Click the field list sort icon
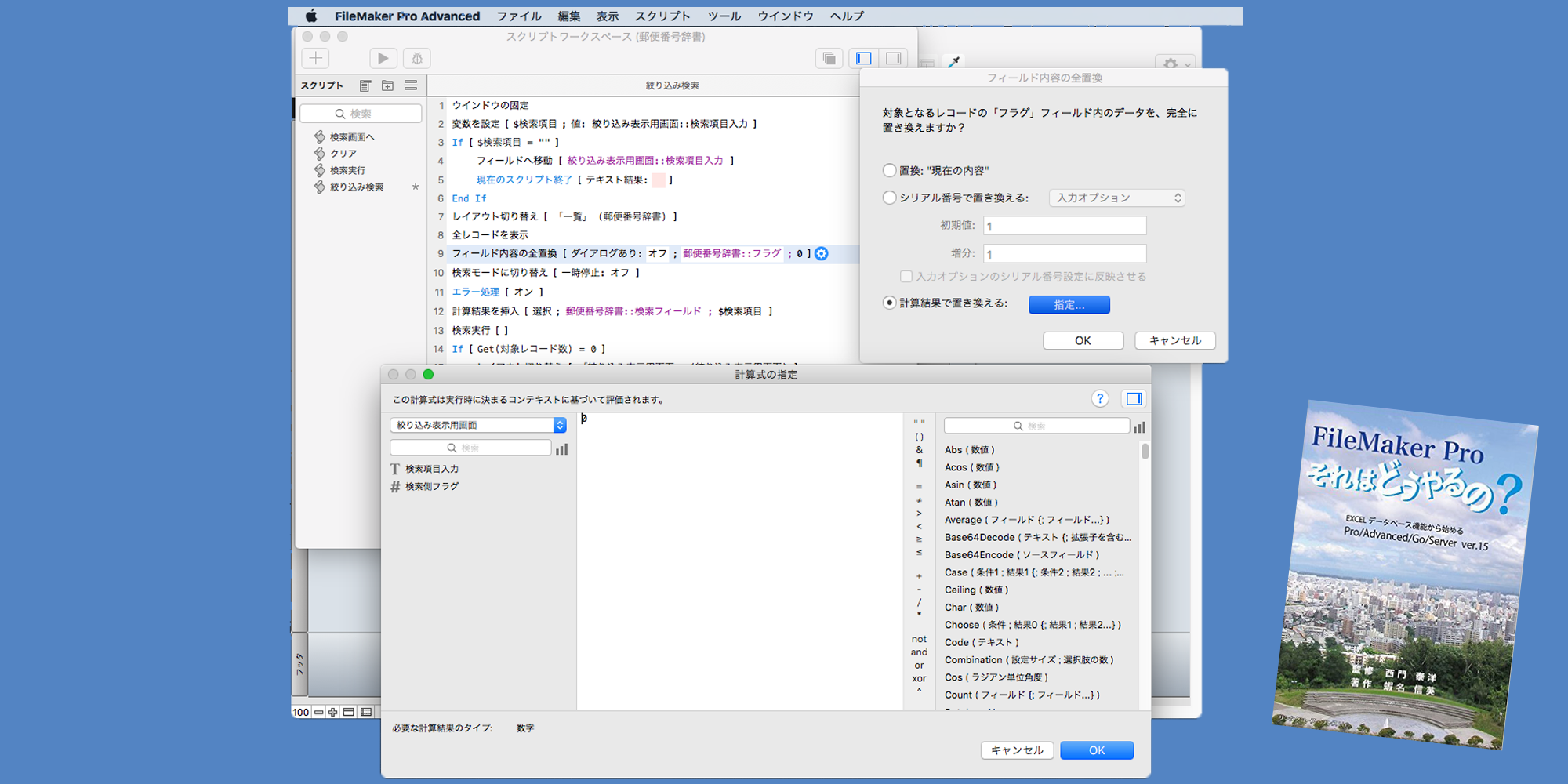 click(561, 448)
